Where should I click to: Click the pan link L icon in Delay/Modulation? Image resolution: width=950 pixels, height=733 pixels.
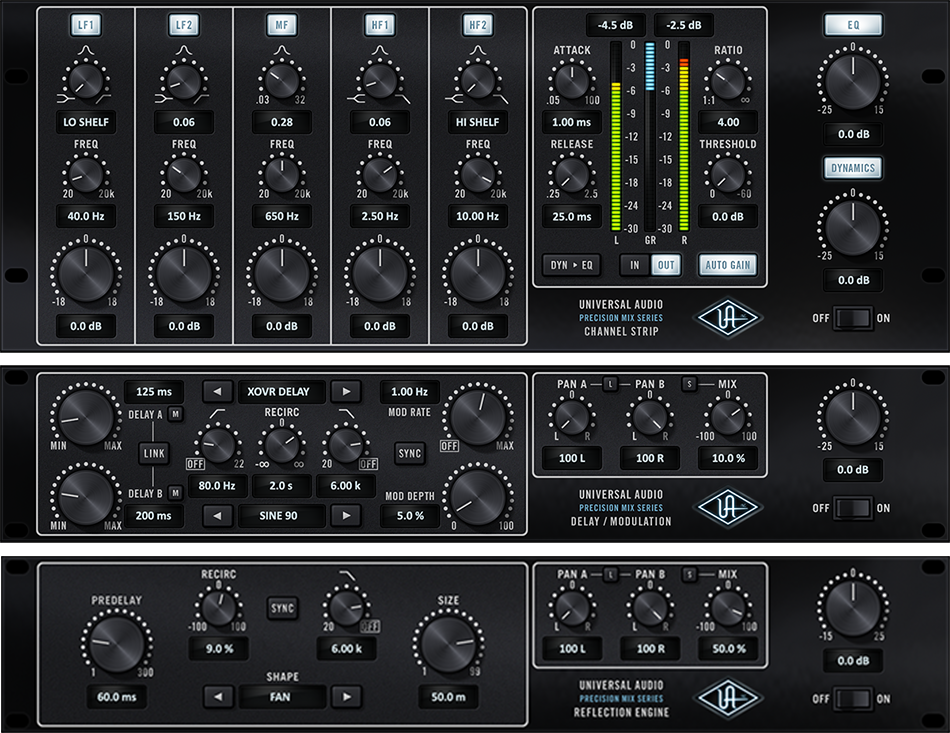click(x=610, y=384)
